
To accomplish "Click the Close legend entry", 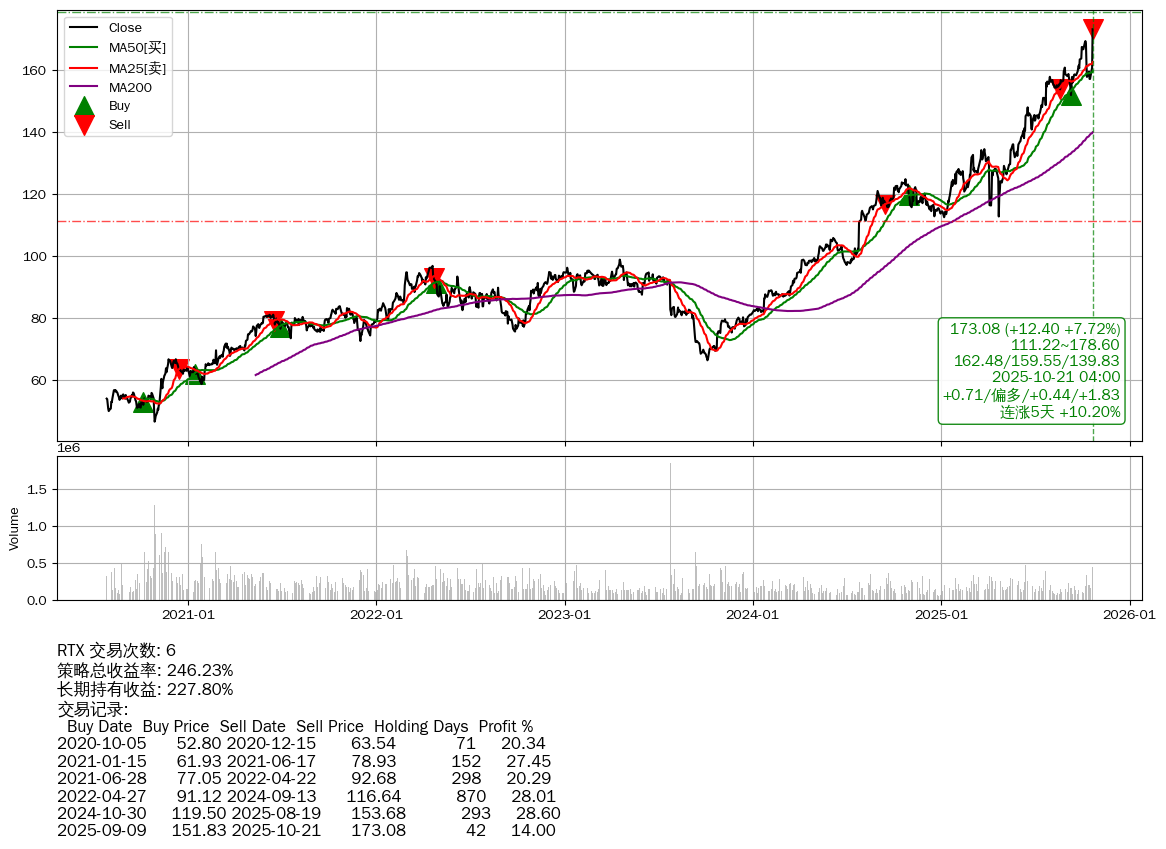I will (x=125, y=28).
